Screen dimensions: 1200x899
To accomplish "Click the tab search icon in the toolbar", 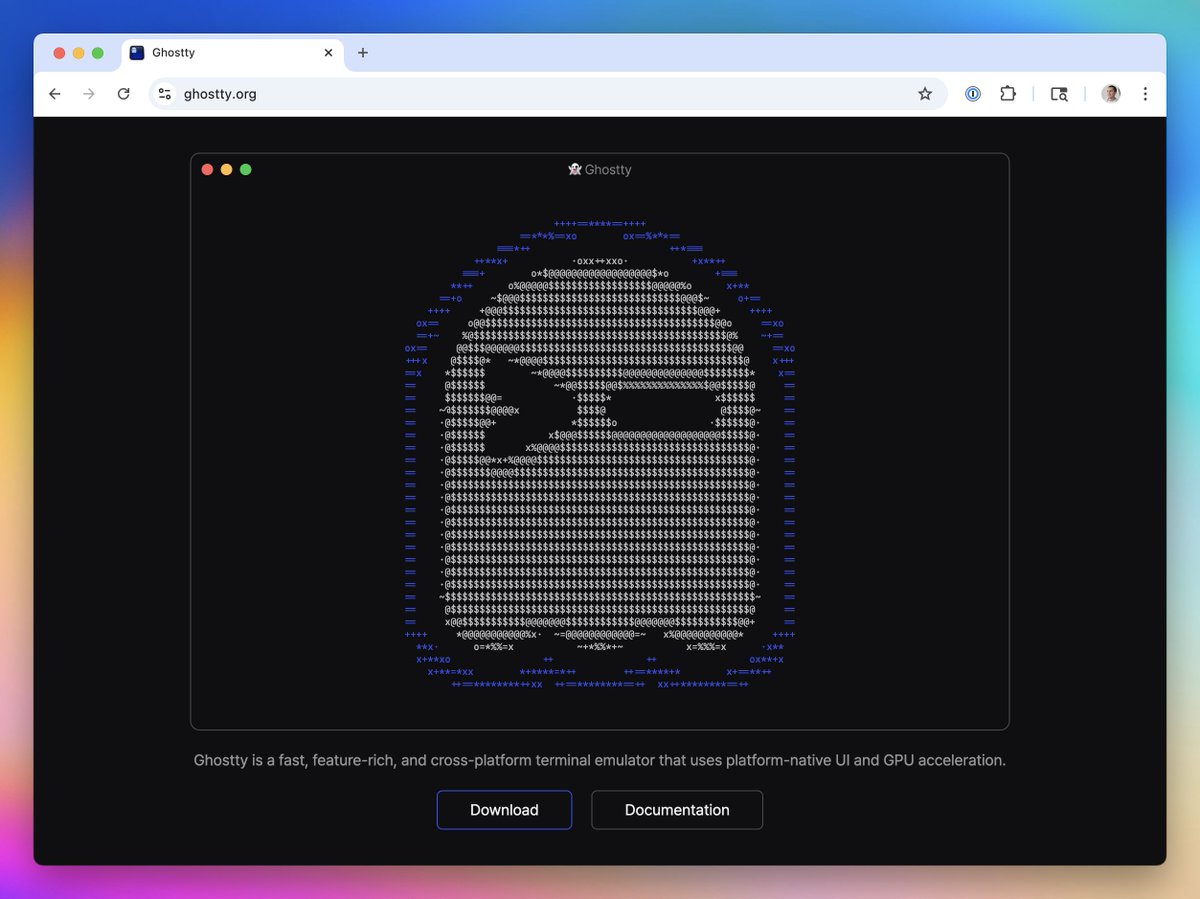I will point(1059,94).
